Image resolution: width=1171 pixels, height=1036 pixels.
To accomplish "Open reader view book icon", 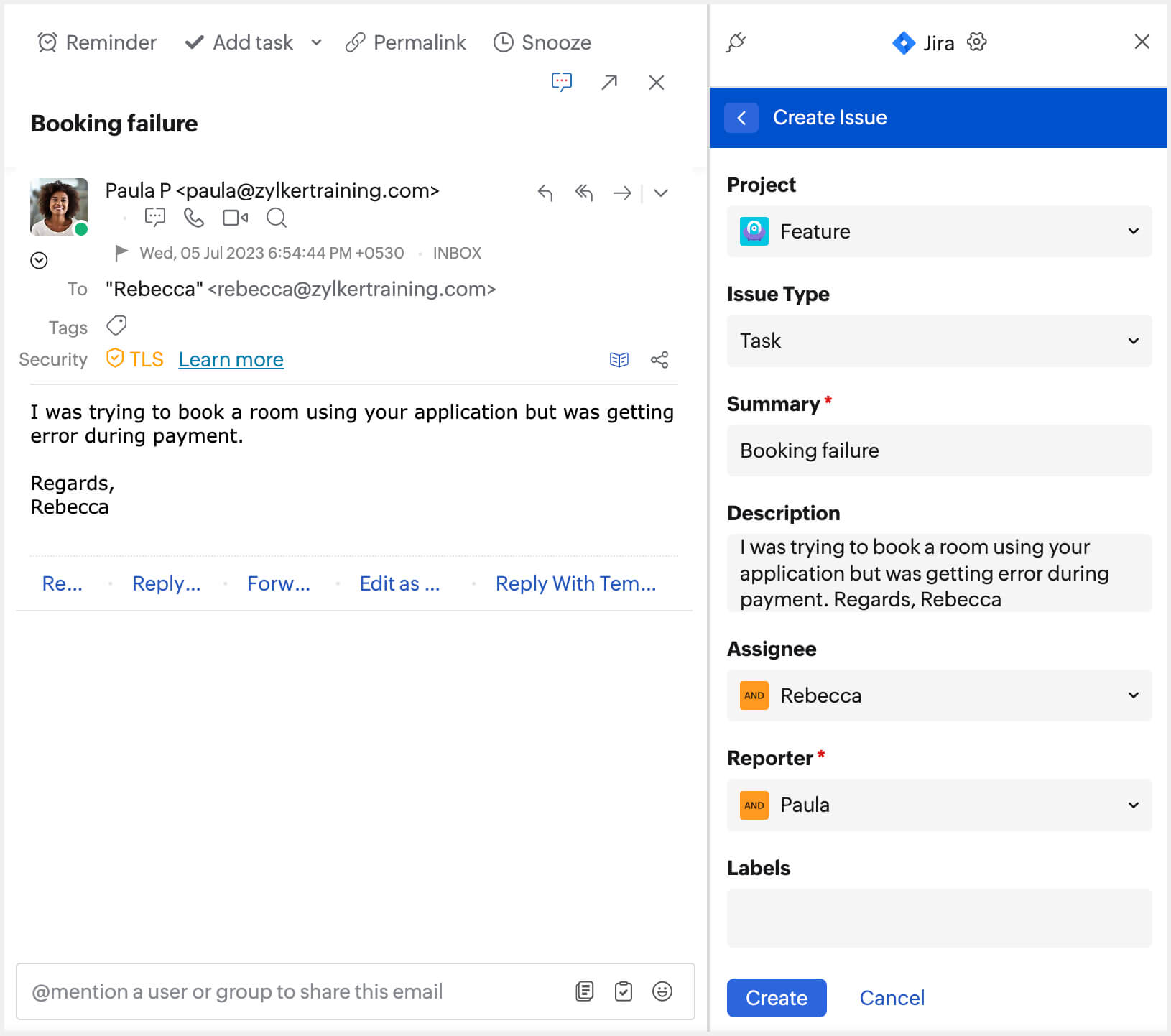I will pyautogui.click(x=619, y=360).
